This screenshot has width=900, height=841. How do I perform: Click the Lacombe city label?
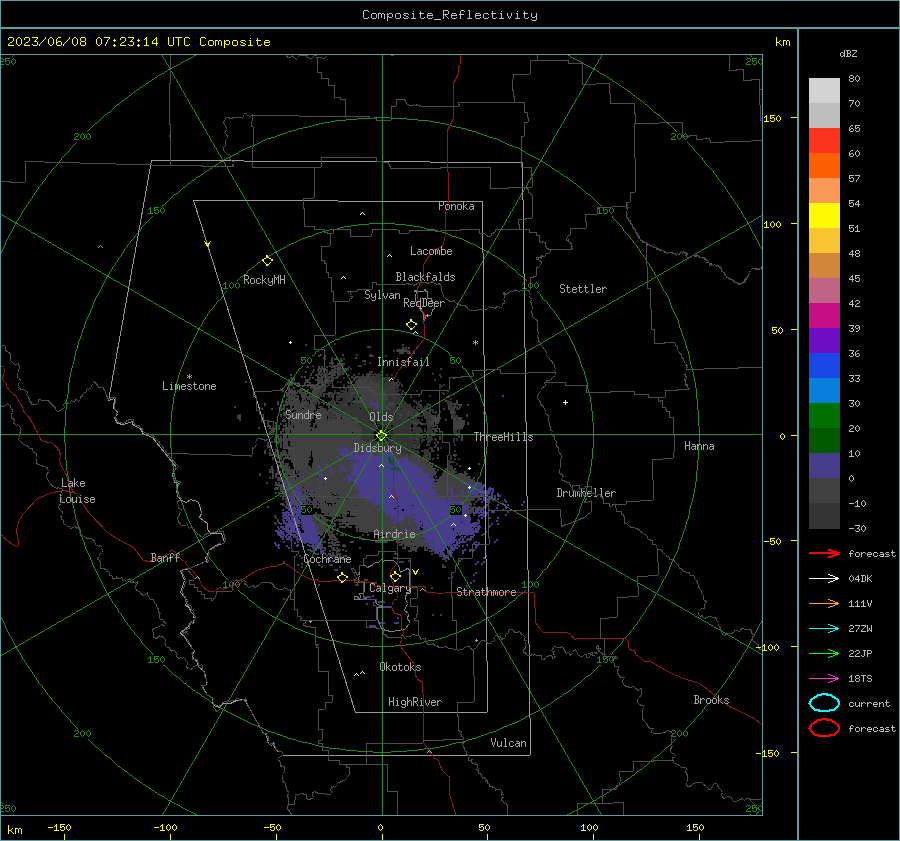[x=431, y=251]
